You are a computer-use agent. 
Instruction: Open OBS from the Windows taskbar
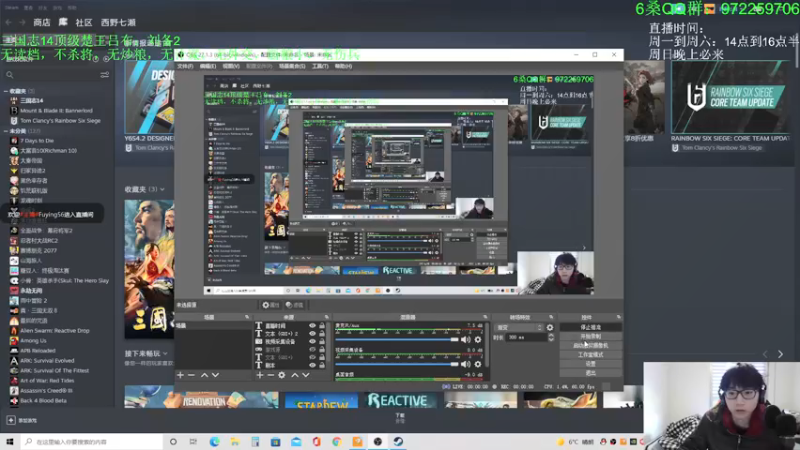coord(378,441)
